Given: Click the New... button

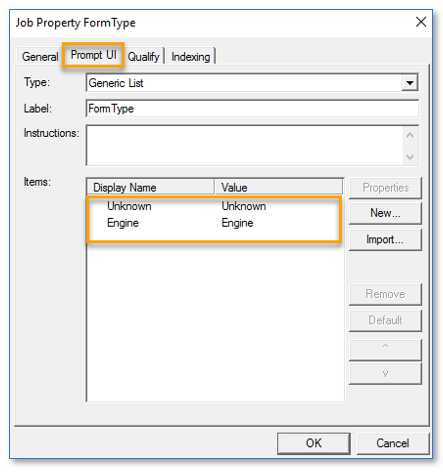Looking at the screenshot, I should [x=385, y=213].
